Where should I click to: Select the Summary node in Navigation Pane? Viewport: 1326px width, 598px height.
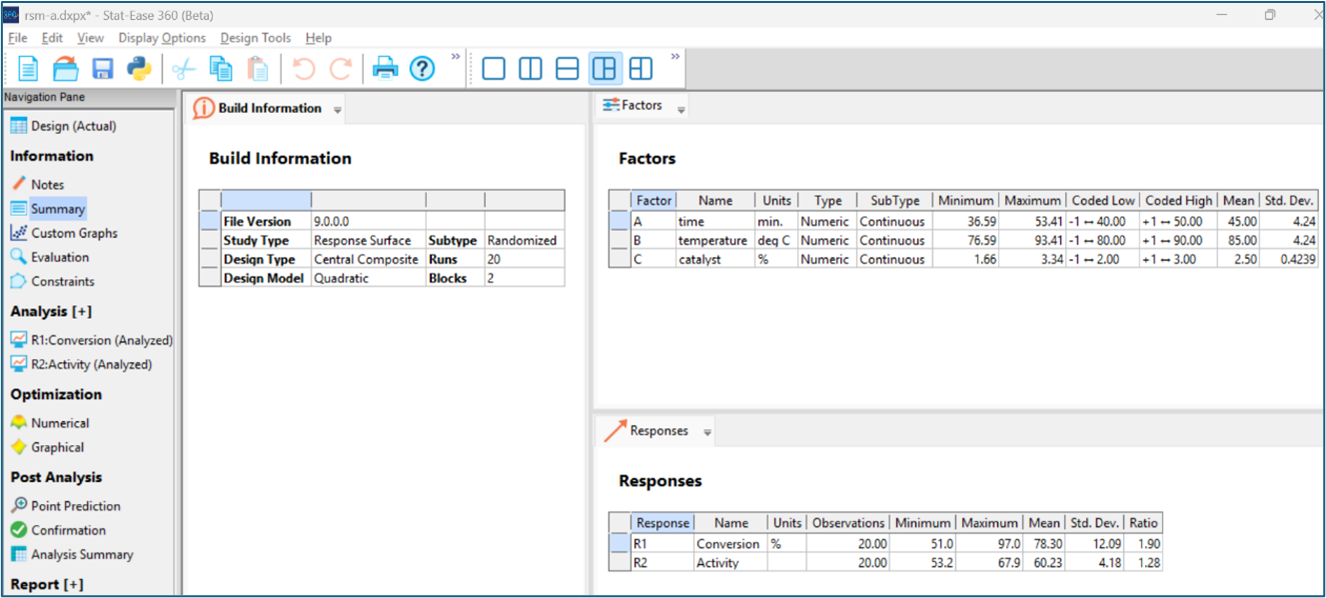pyautogui.click(x=47, y=209)
